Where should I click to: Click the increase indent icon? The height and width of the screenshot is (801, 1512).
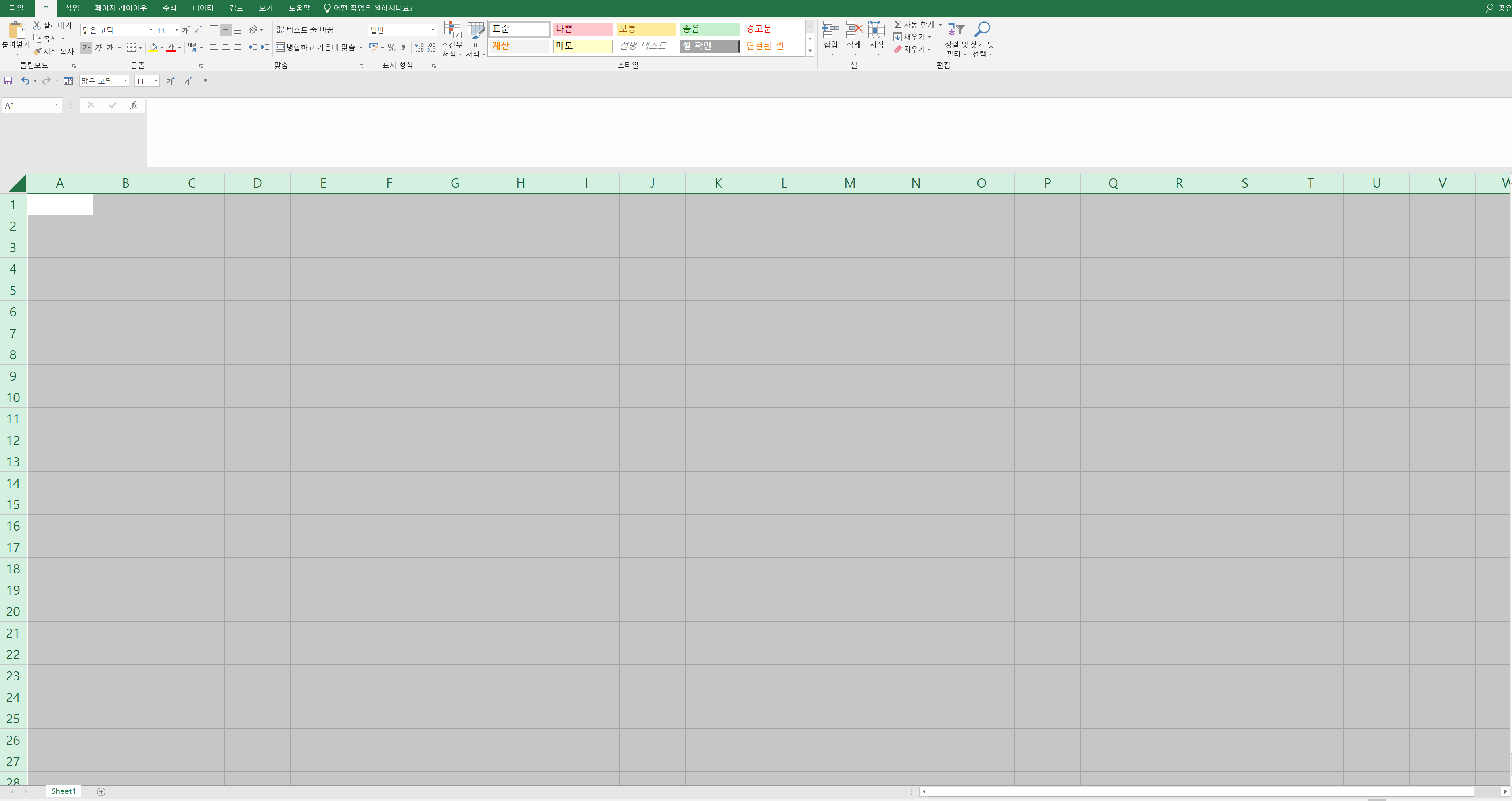click(265, 48)
